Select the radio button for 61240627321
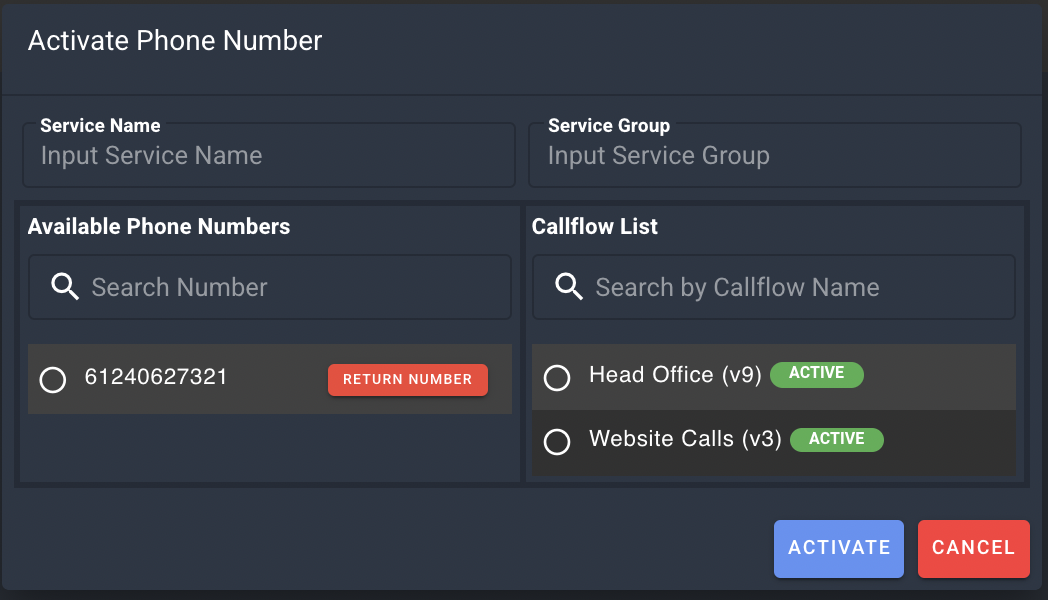1048x600 pixels. coord(53,380)
